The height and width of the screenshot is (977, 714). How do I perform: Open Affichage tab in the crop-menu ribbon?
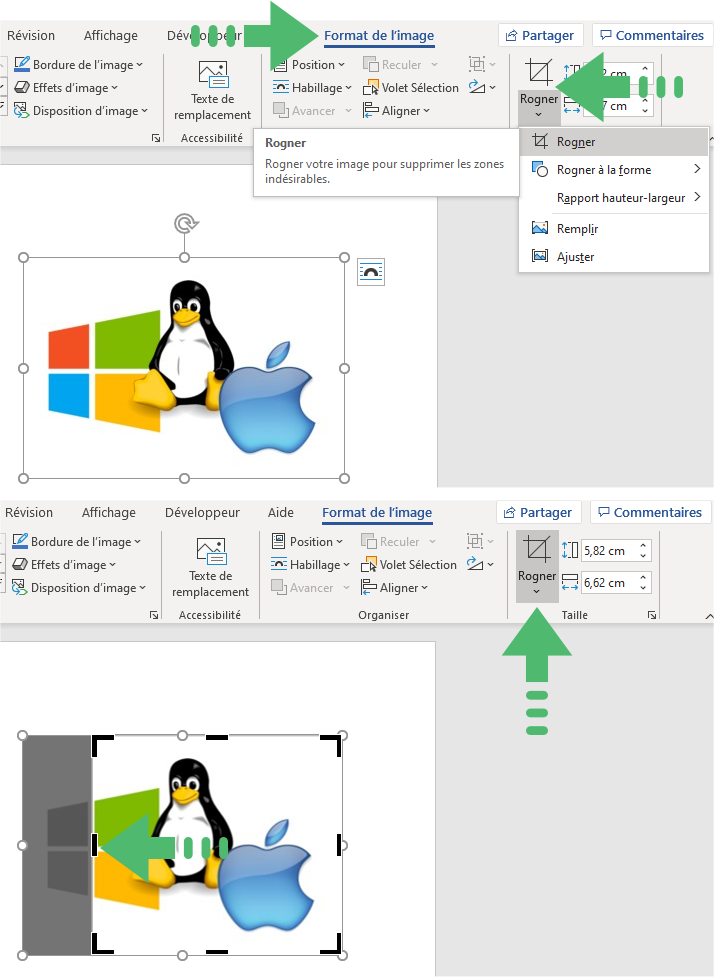pos(110,36)
